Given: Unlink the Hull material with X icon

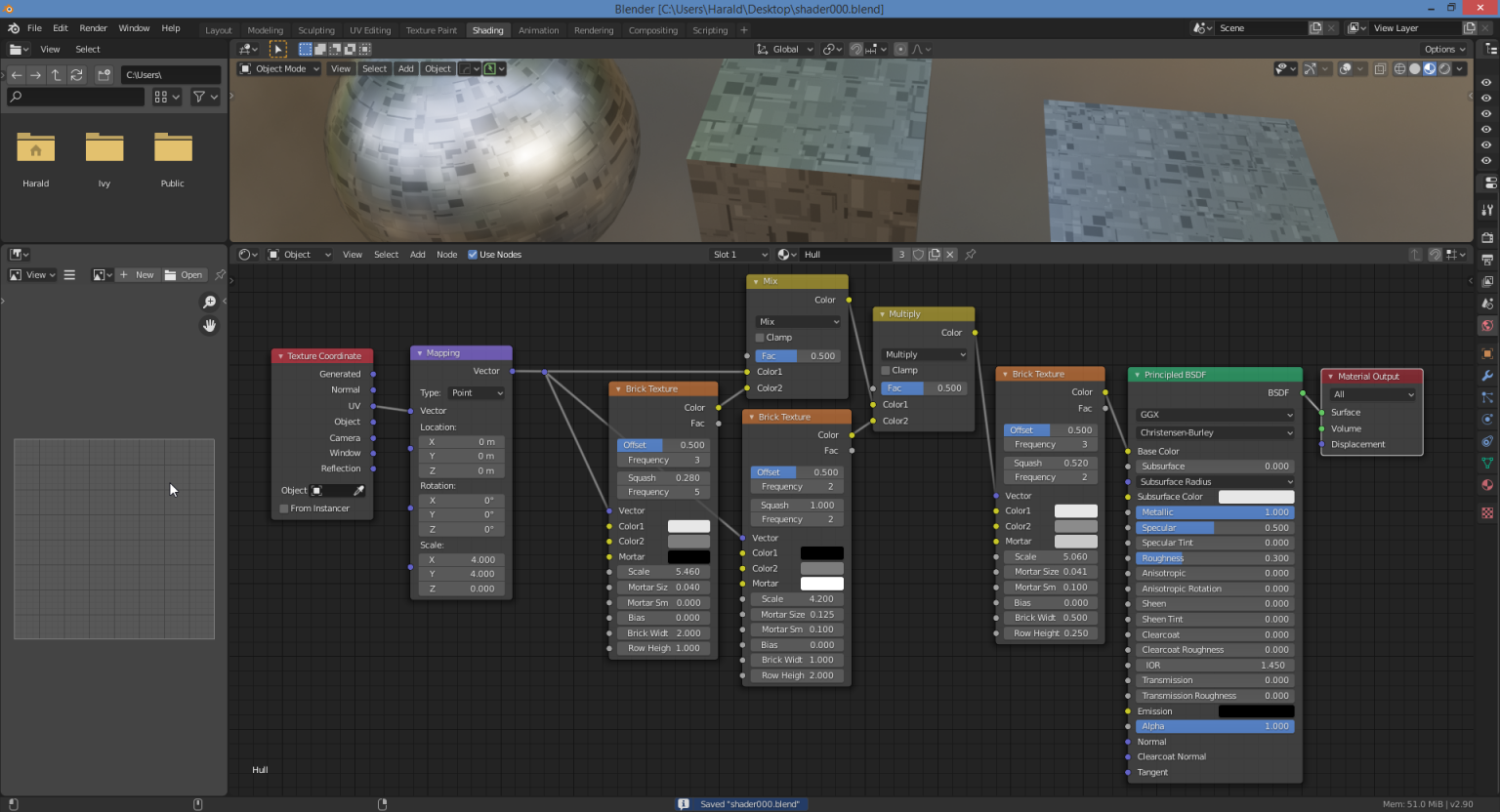Looking at the screenshot, I should click(x=950, y=255).
